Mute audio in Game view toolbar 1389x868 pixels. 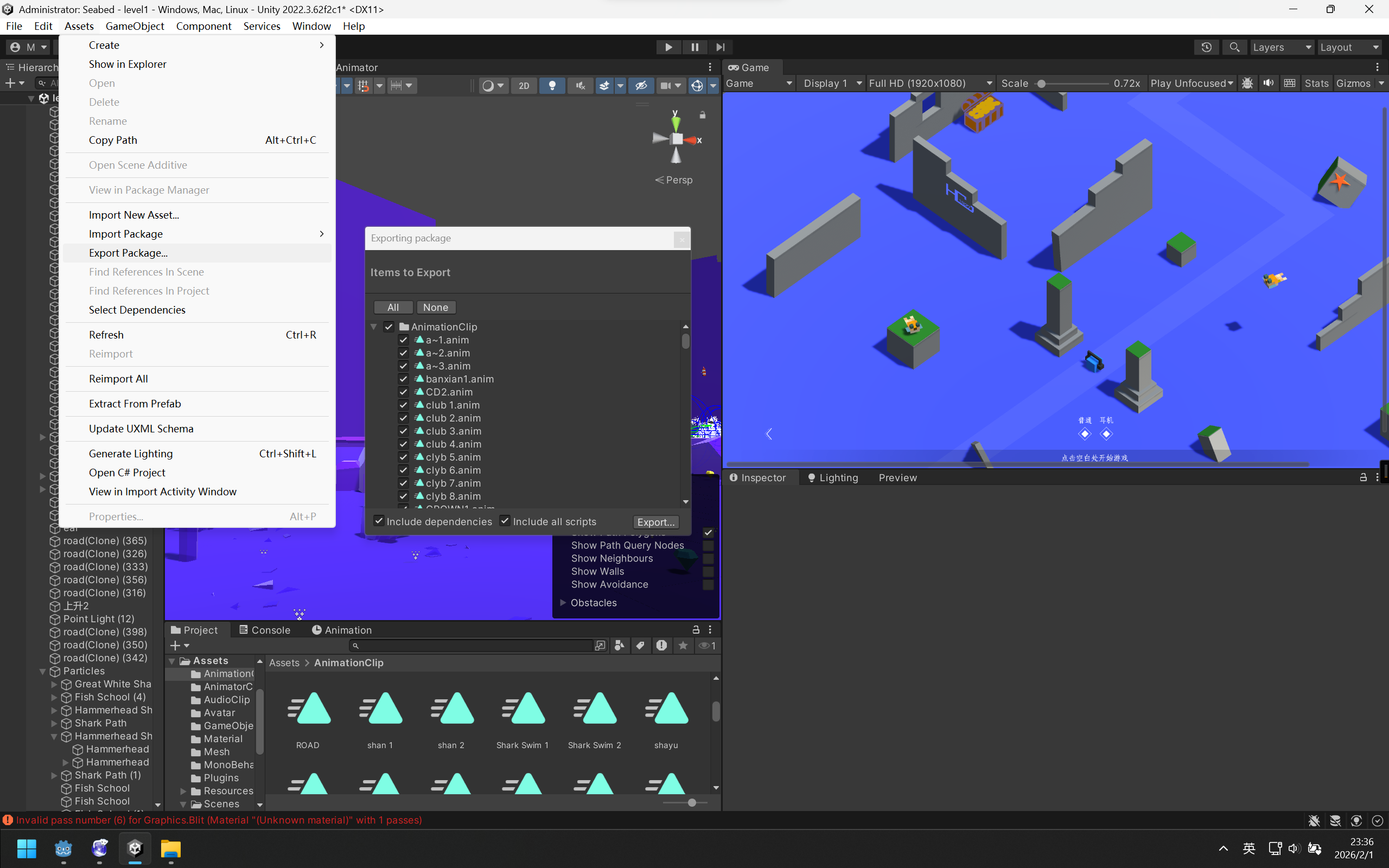coord(1269,83)
